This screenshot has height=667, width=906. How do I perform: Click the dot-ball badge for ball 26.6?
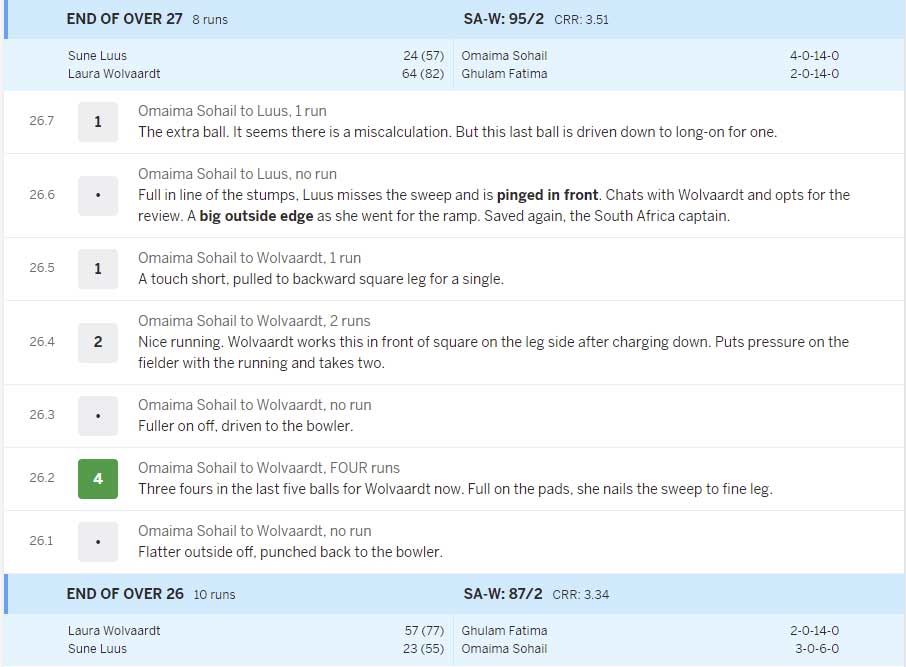coord(97,195)
